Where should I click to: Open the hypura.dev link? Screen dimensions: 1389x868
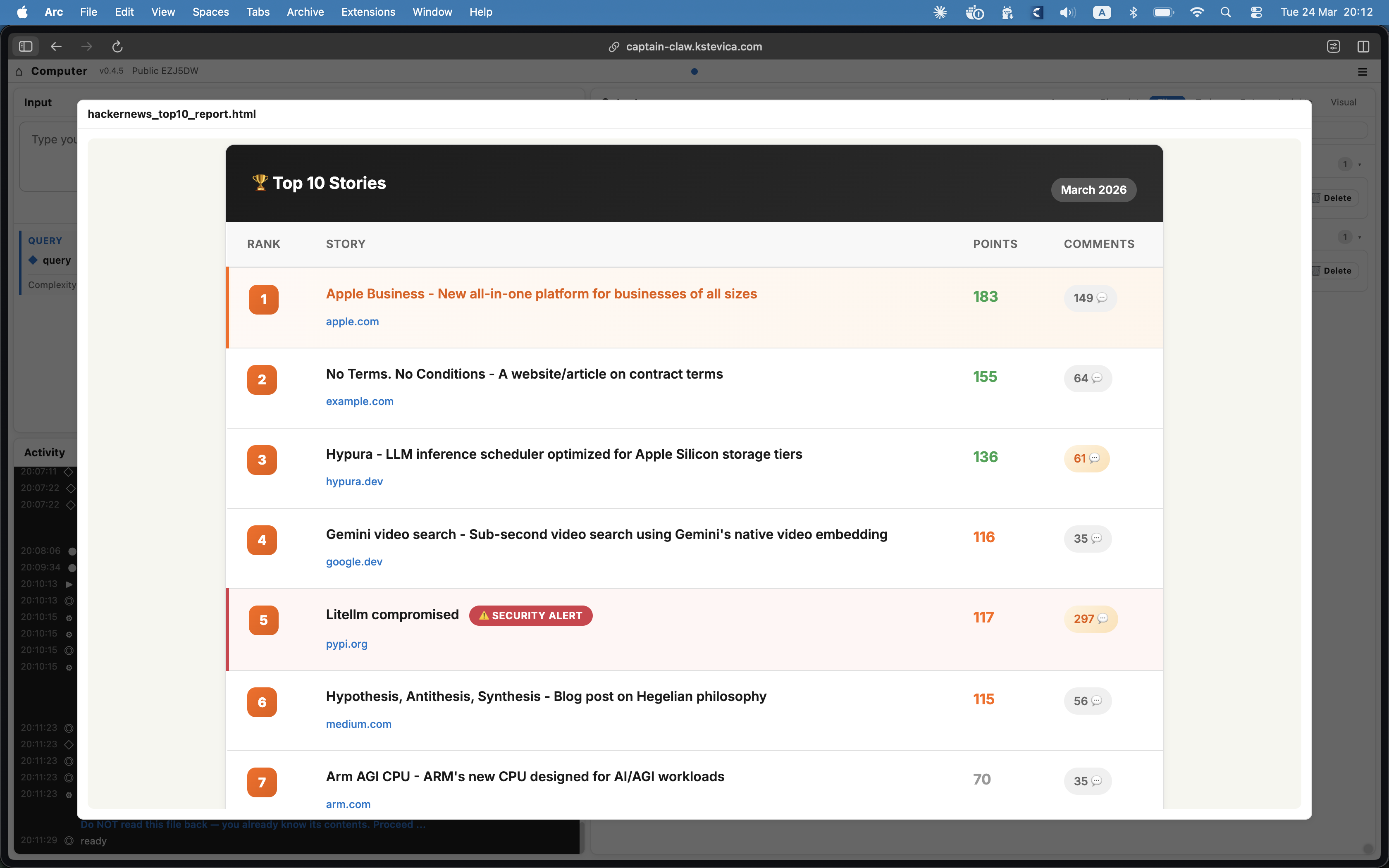[x=354, y=482]
